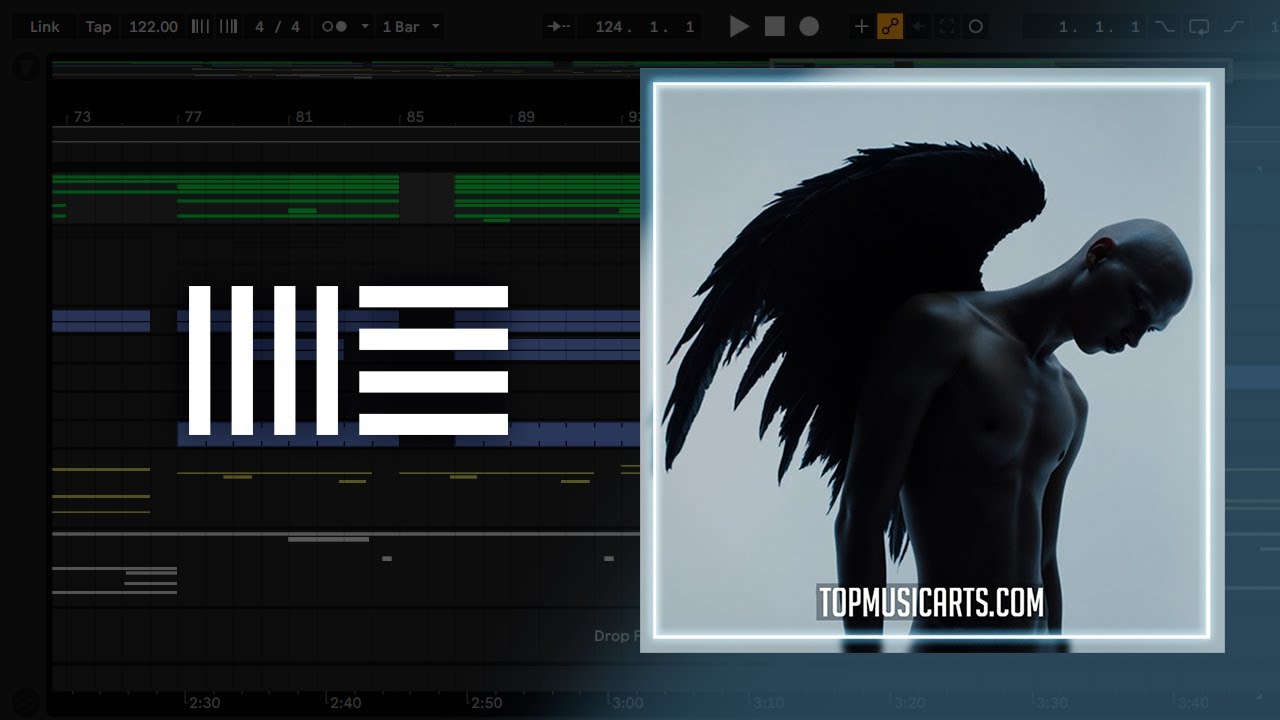Image resolution: width=1280 pixels, height=720 pixels.
Task: Toggle the Punch-In switch
Action: [1164, 27]
